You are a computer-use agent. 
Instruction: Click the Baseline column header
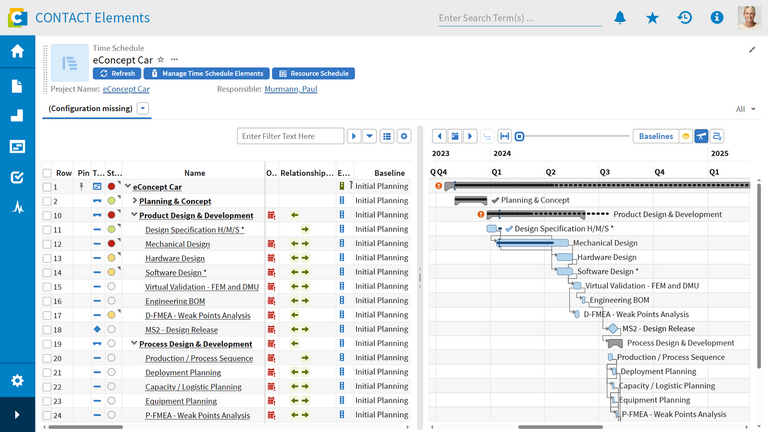click(389, 173)
